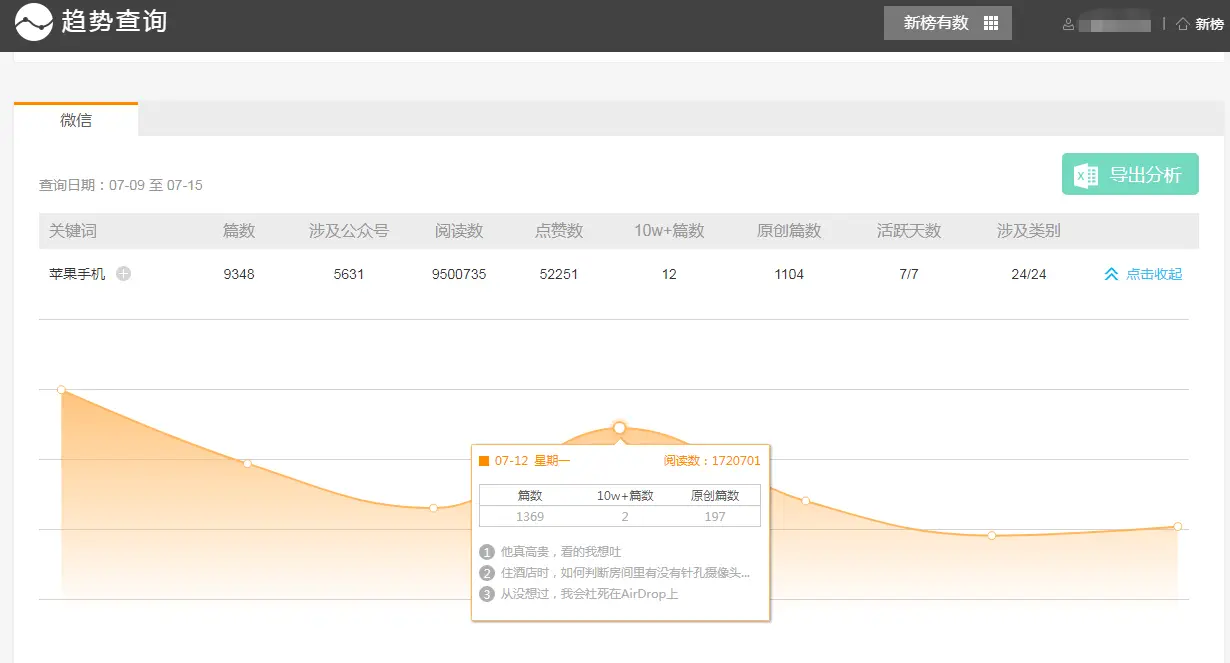This screenshot has height=663, width=1230.
Task: Collapse the chart using 点击收起
Action: coord(1143,274)
